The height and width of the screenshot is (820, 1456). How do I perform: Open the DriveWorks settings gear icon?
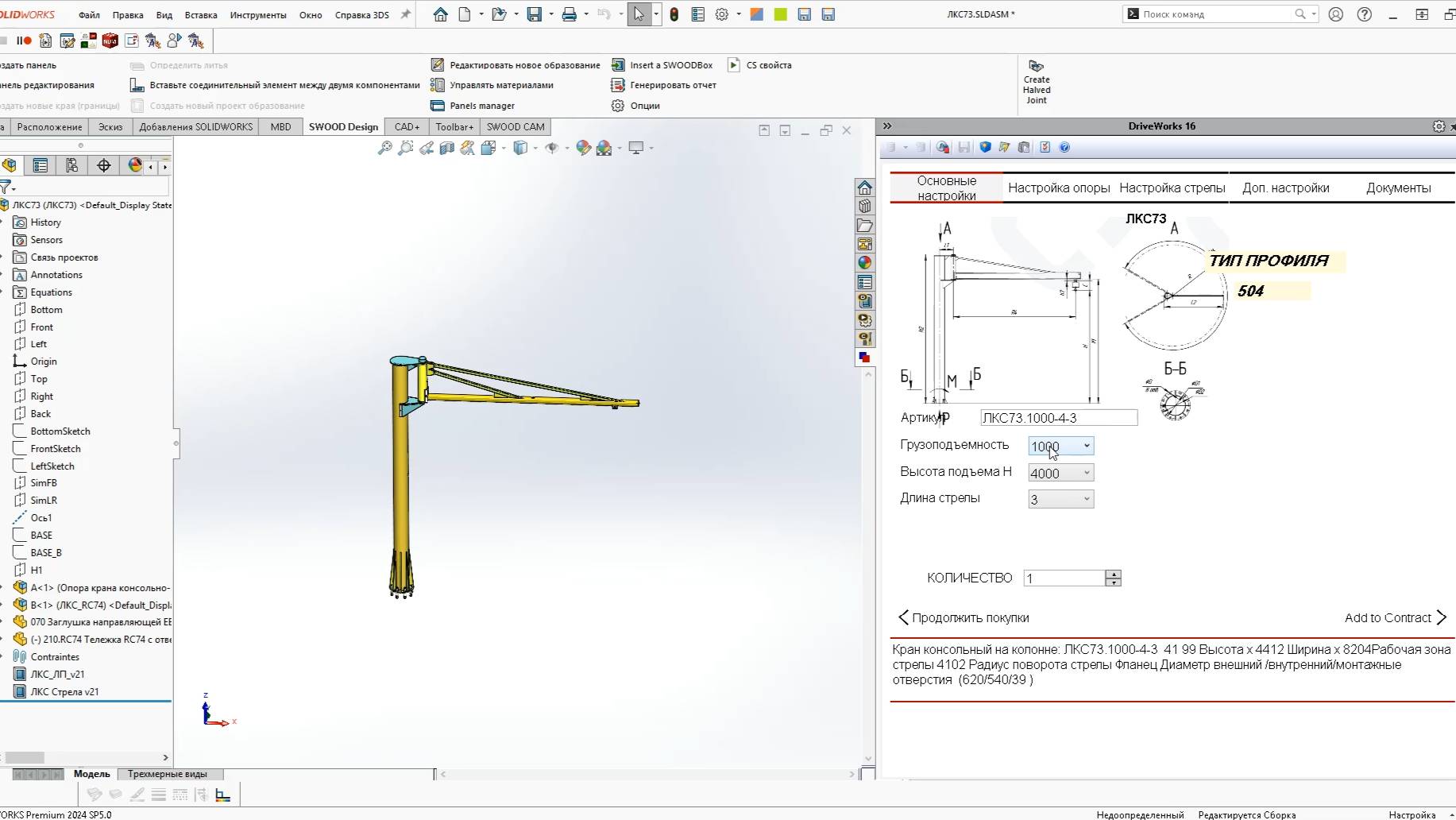[1439, 126]
